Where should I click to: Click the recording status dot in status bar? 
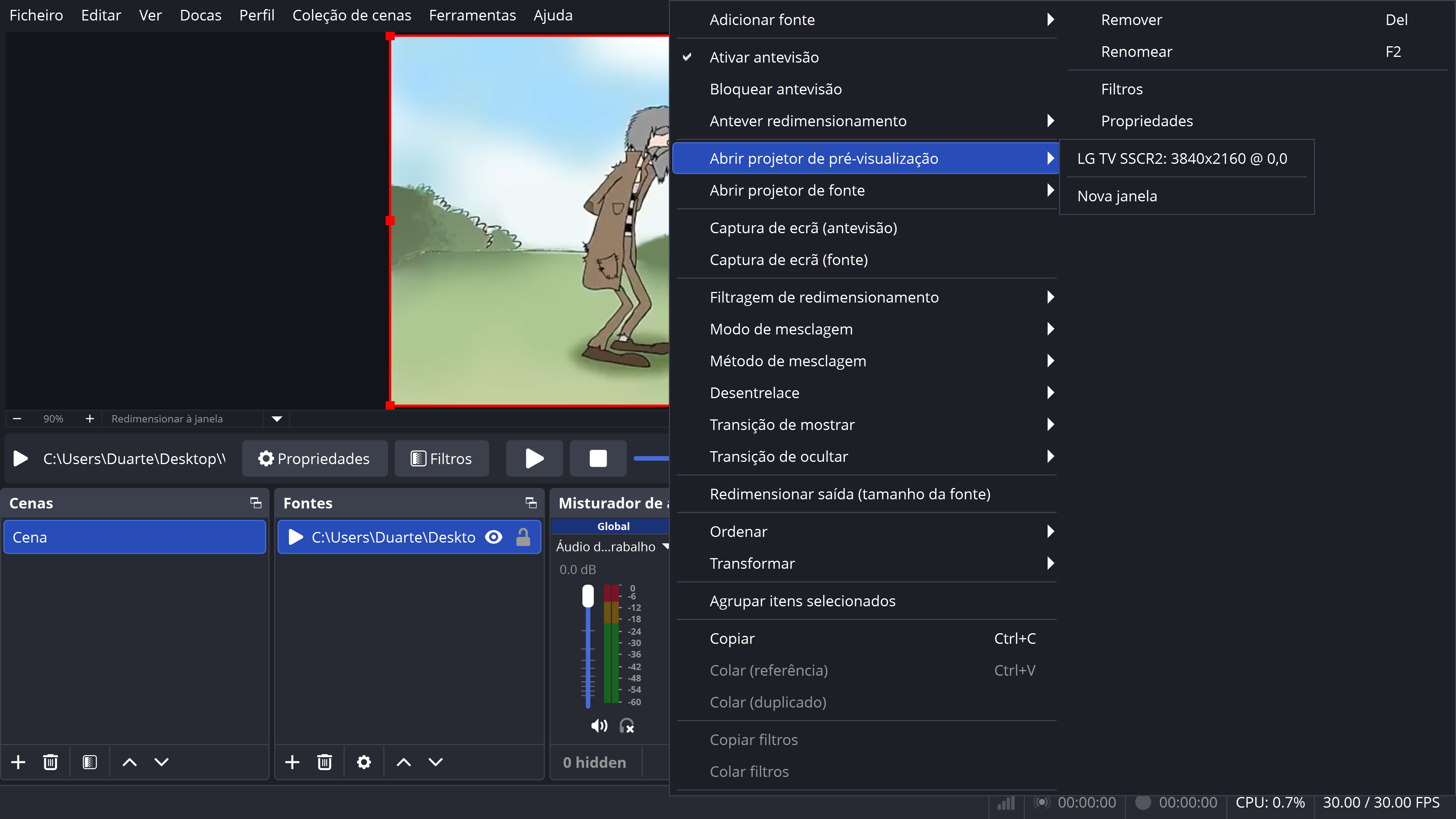pos(1143,803)
